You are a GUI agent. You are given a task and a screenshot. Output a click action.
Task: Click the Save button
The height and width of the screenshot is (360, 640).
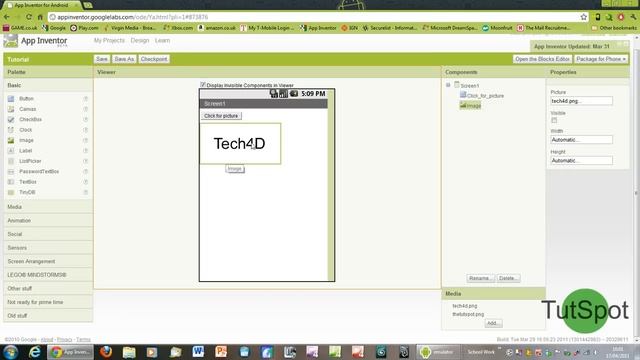(102, 59)
